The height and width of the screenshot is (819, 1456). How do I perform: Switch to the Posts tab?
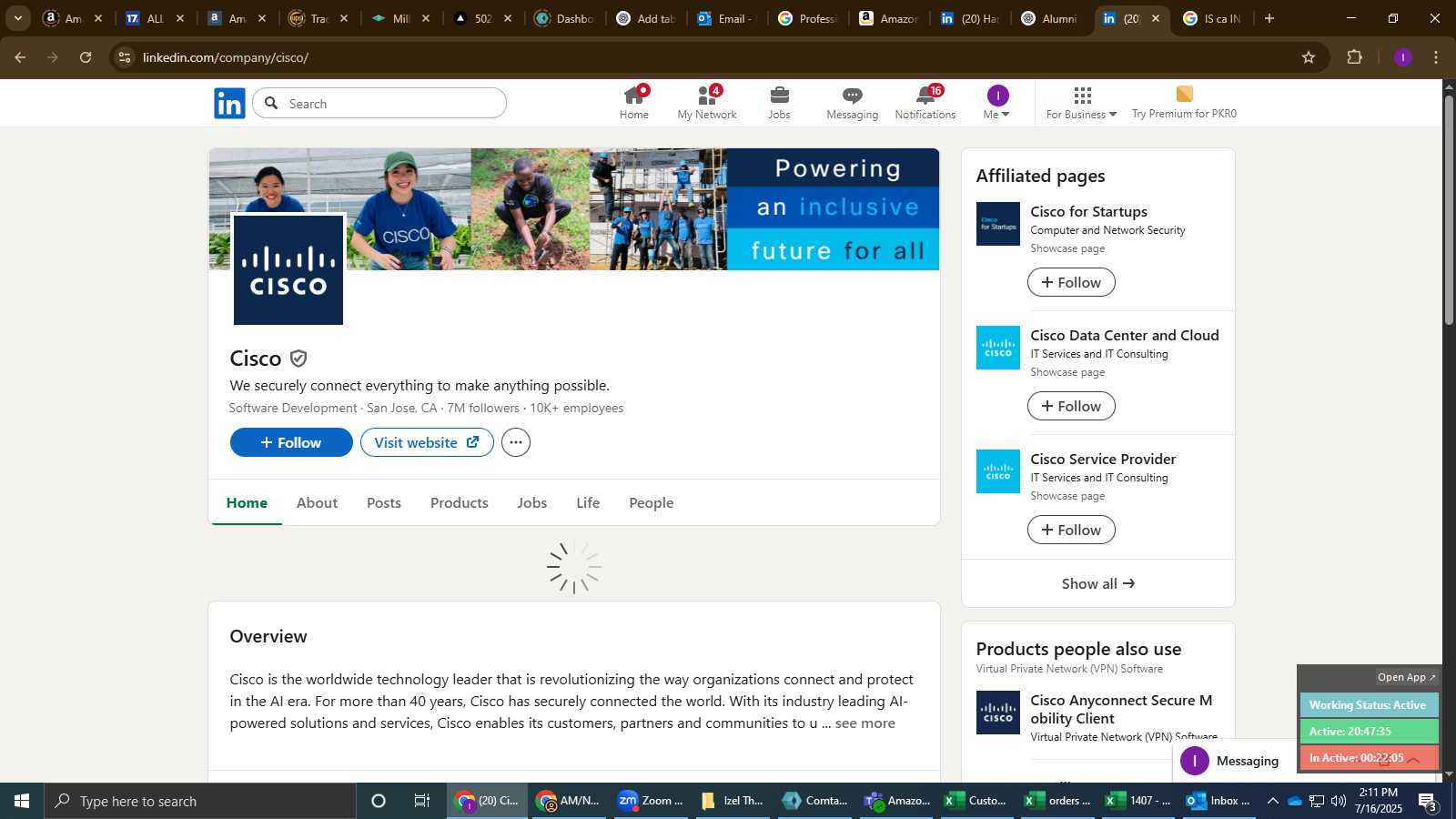click(x=384, y=502)
